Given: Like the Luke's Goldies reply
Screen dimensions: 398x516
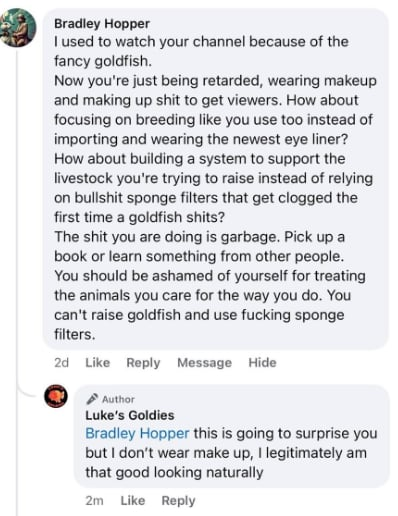Looking at the screenshot, I should coord(133,500).
